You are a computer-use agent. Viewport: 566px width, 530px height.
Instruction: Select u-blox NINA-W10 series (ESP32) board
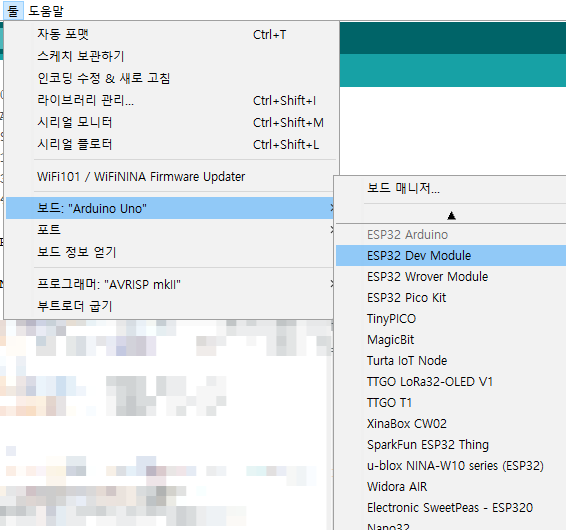[x=451, y=465]
